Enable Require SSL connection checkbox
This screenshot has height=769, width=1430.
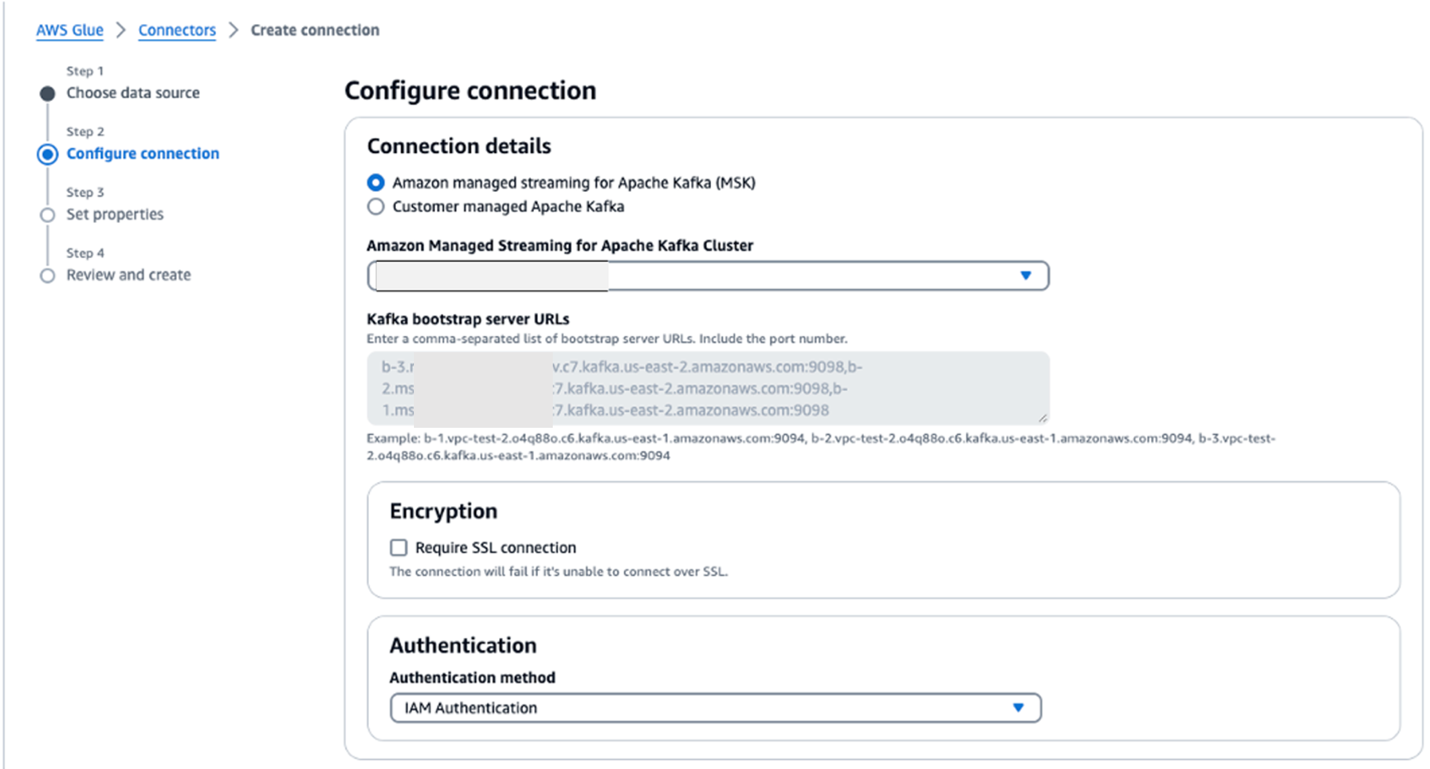(399, 548)
